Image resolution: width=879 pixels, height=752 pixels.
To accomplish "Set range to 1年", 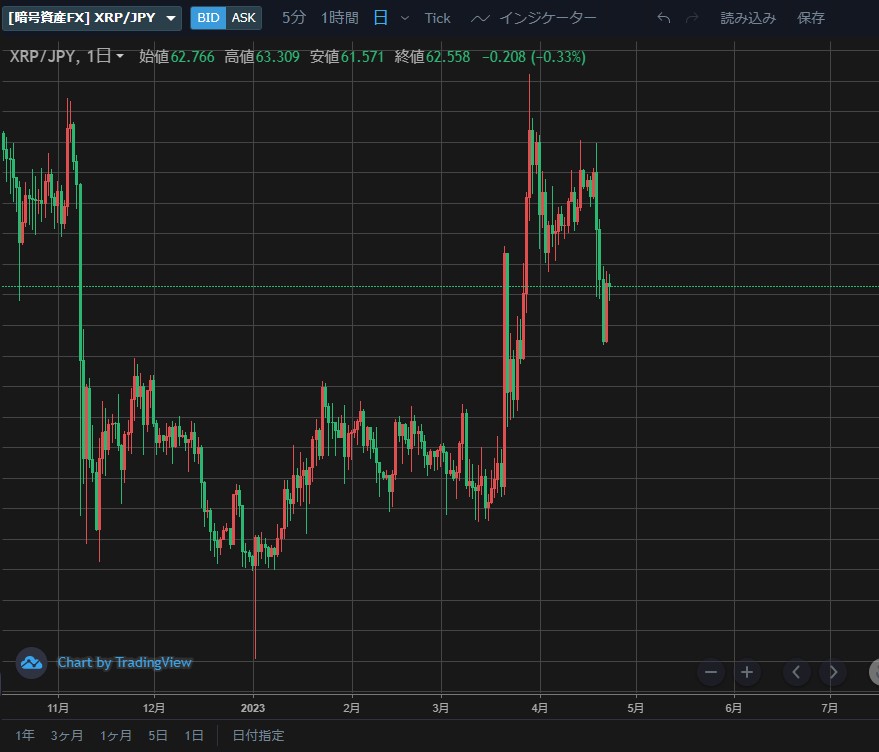I will click(x=25, y=735).
